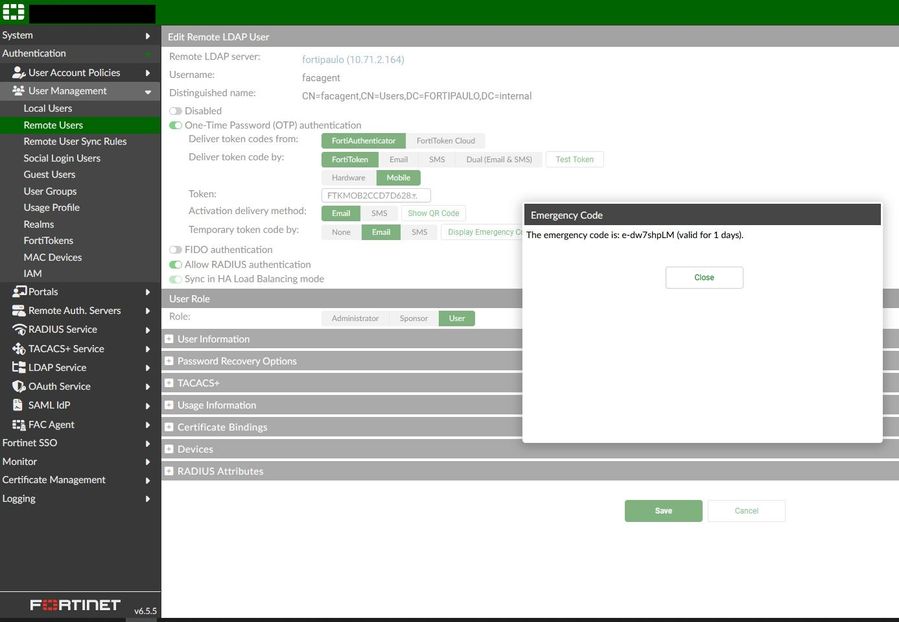Image resolution: width=899 pixels, height=622 pixels.
Task: Expand Fortinet SSO menu arrow
Action: pos(148,443)
